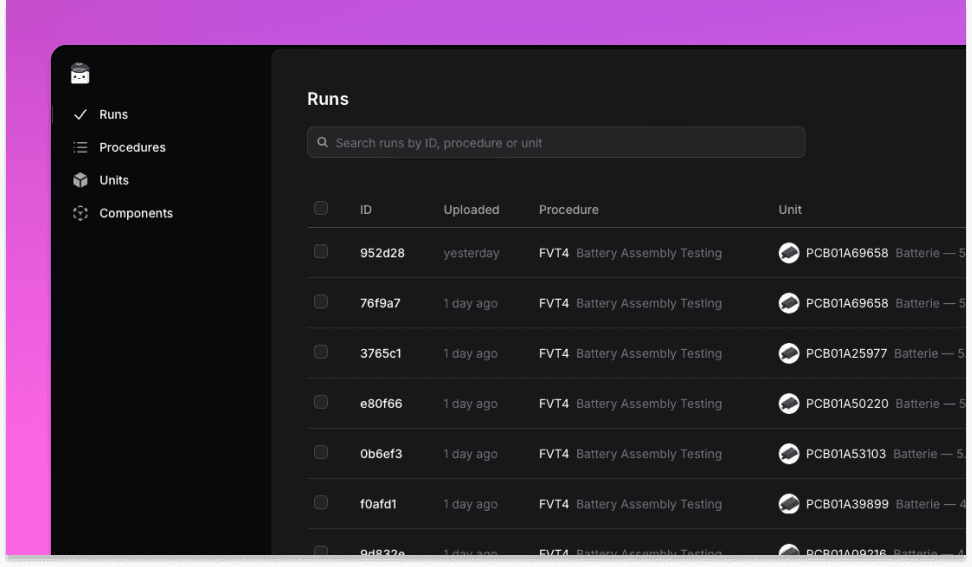The width and height of the screenshot is (972, 567).
Task: Click unit PCB01A53103
Action: pos(846,454)
